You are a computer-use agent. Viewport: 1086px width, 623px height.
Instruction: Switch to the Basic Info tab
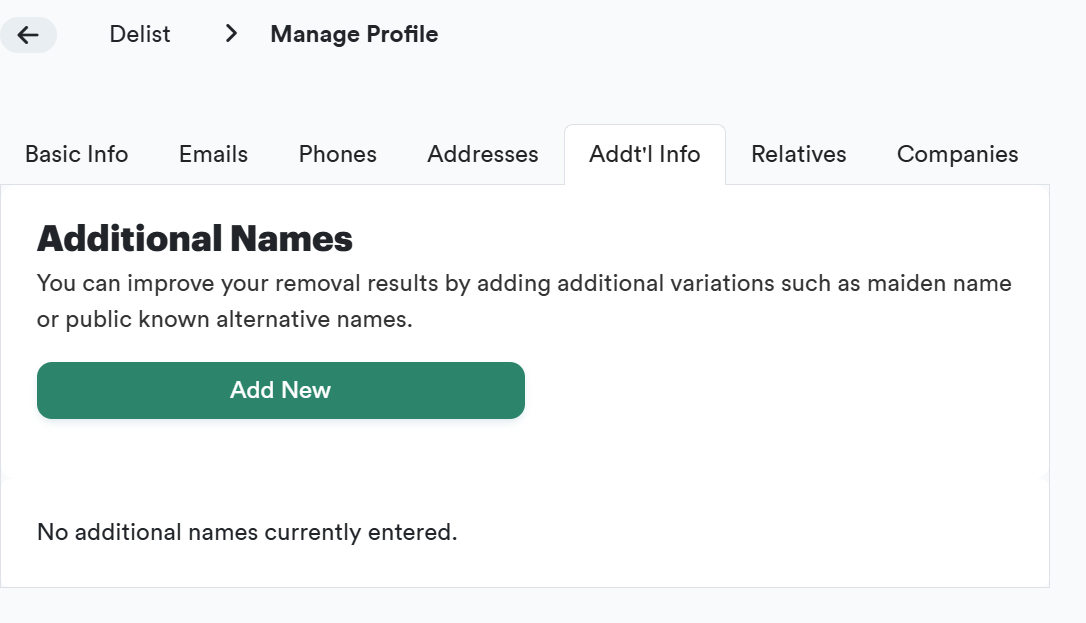pyautogui.click(x=77, y=154)
